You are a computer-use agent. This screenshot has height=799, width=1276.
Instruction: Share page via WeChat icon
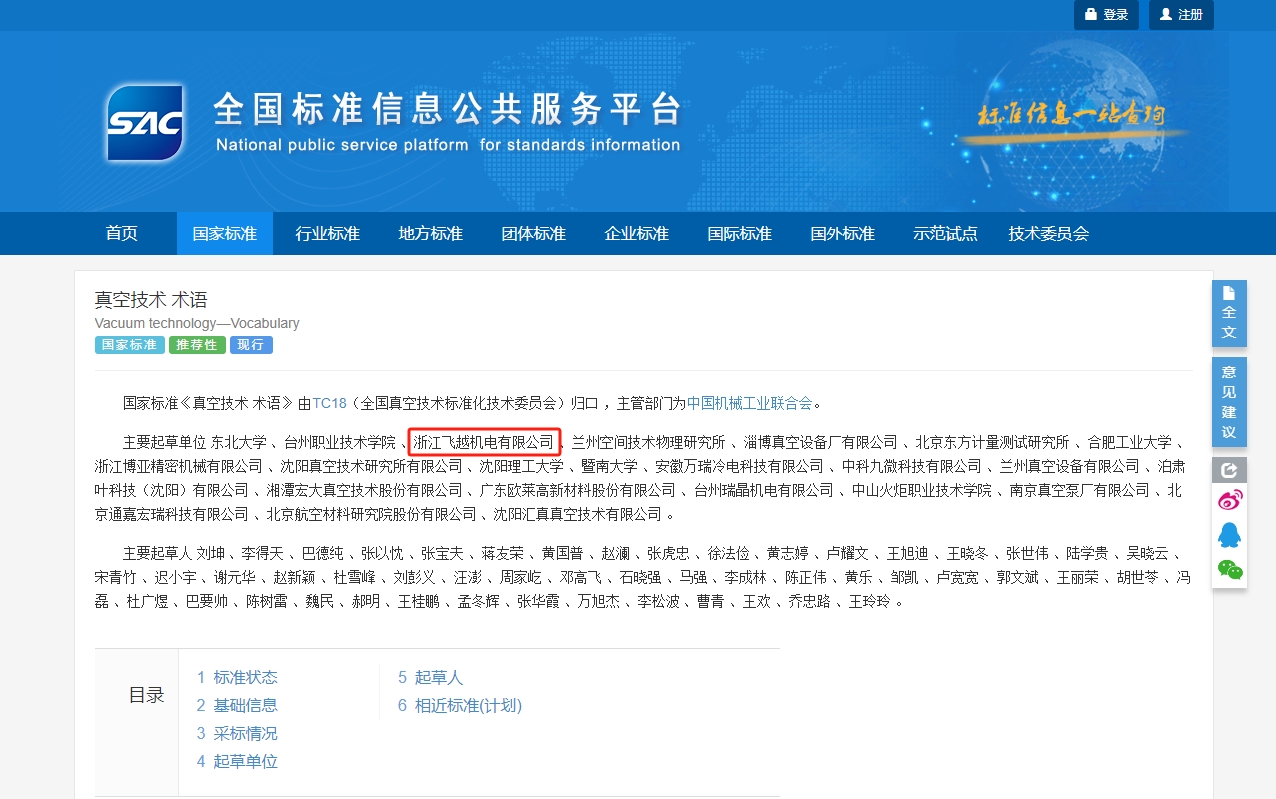pyautogui.click(x=1229, y=570)
